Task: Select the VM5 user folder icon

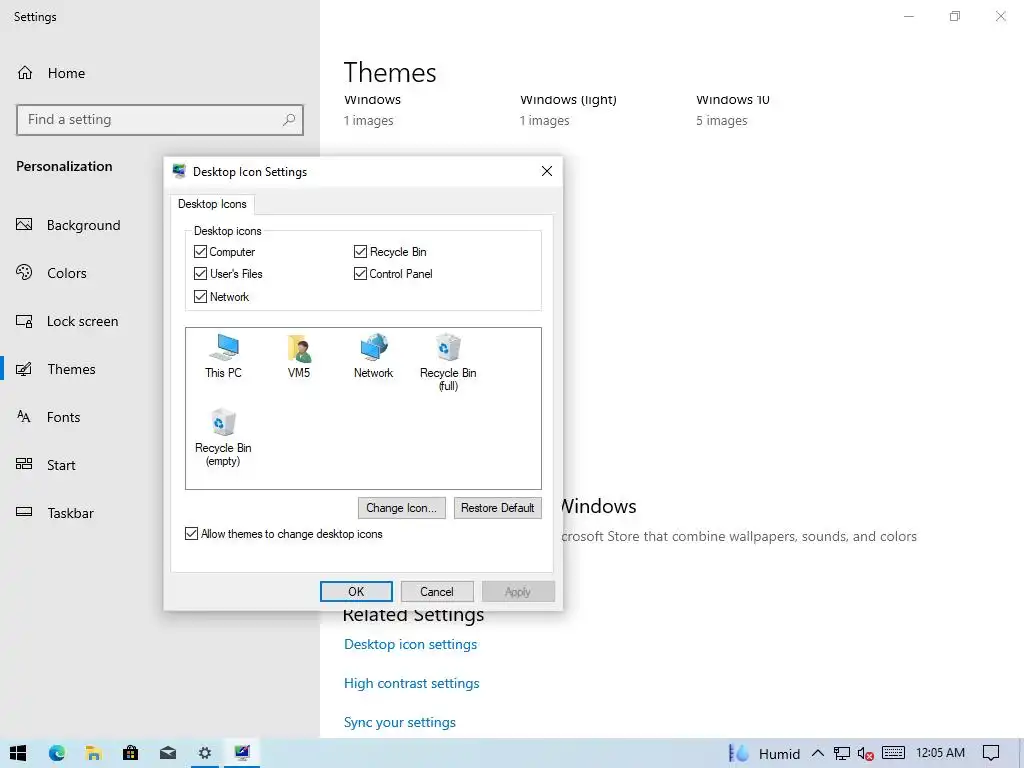Action: point(299,356)
